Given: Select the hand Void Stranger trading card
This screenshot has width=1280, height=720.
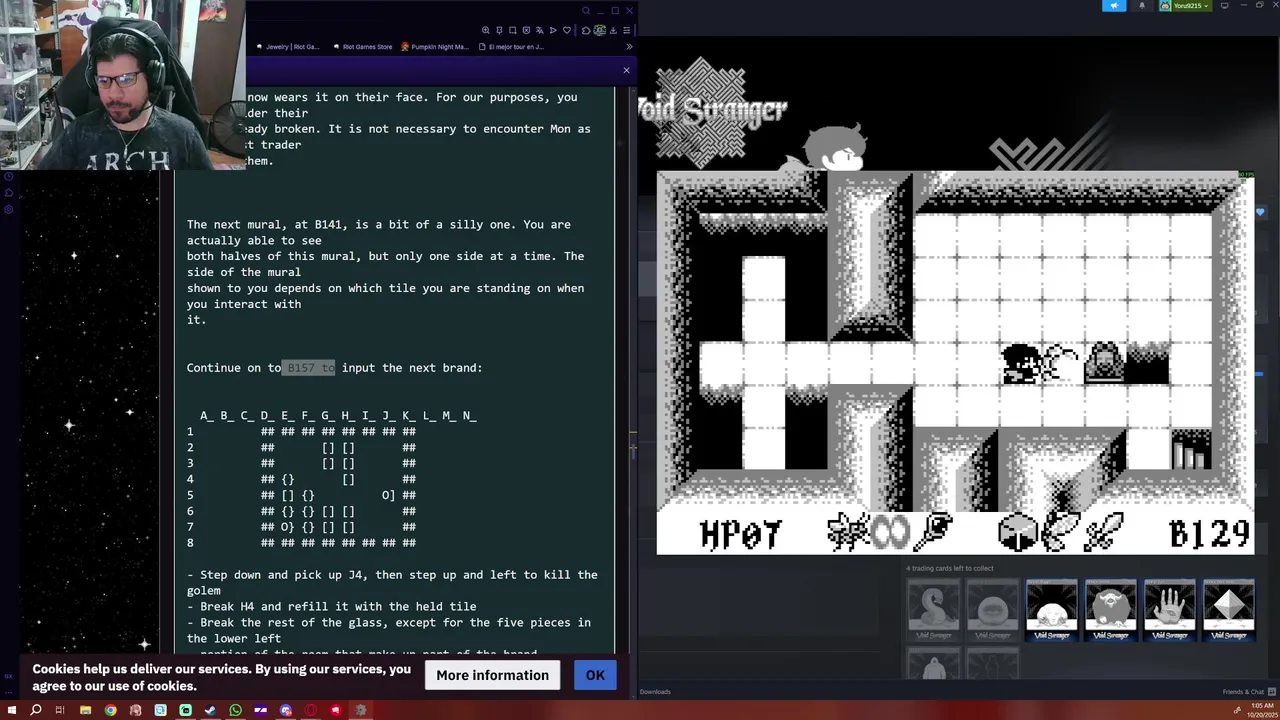Looking at the screenshot, I should [1169, 610].
